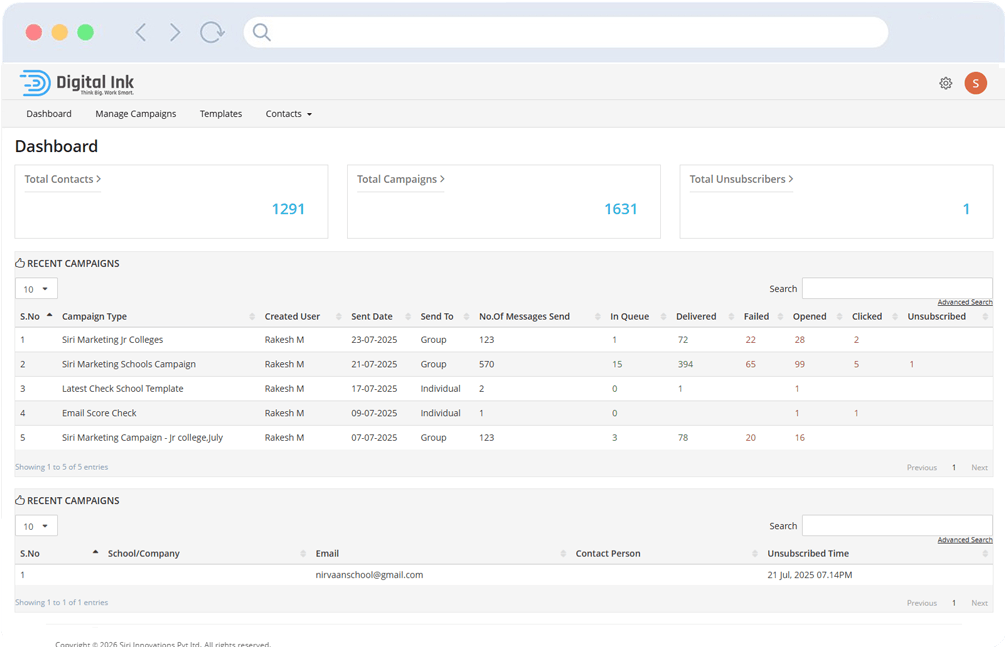
Task: Click the campaigns table Search field
Action: click(896, 288)
